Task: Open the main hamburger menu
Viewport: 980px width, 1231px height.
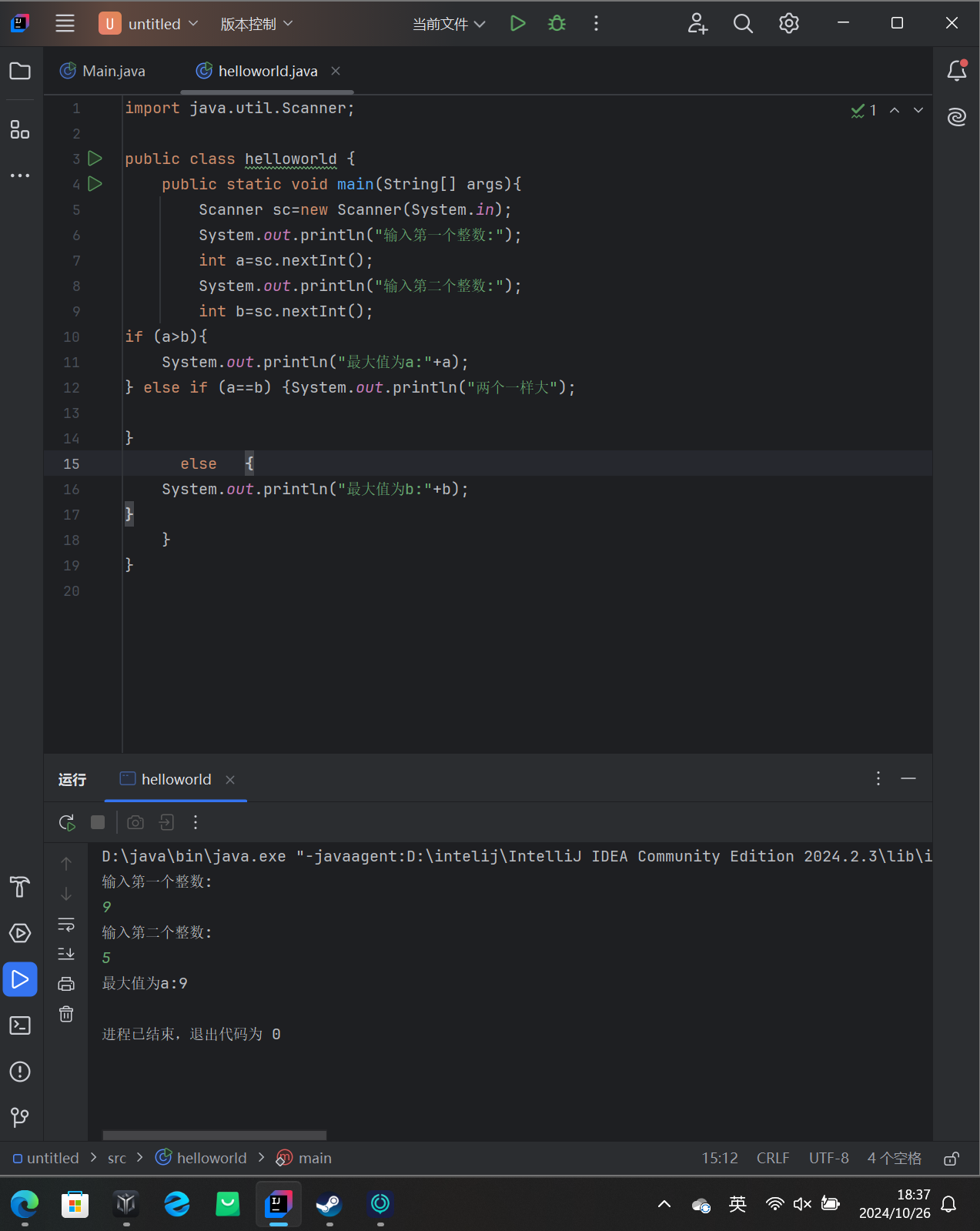Action: coord(65,23)
